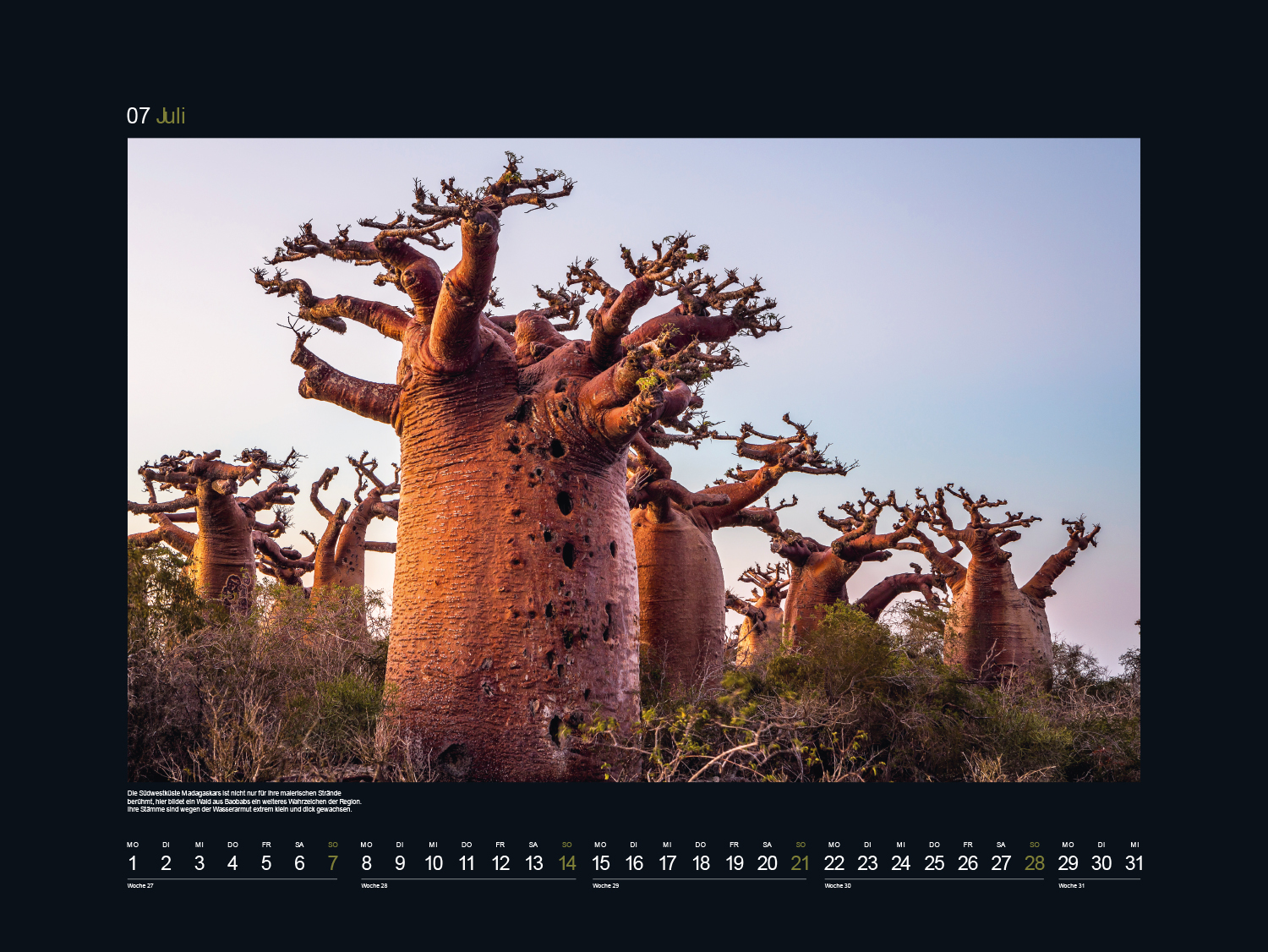Click the SA weekday label above date 13
The height and width of the screenshot is (952, 1268).
(533, 845)
